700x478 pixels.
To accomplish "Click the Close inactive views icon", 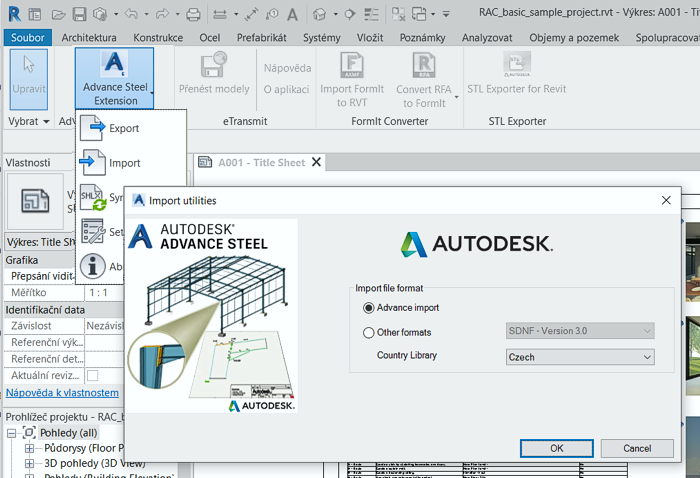I will click(398, 15).
